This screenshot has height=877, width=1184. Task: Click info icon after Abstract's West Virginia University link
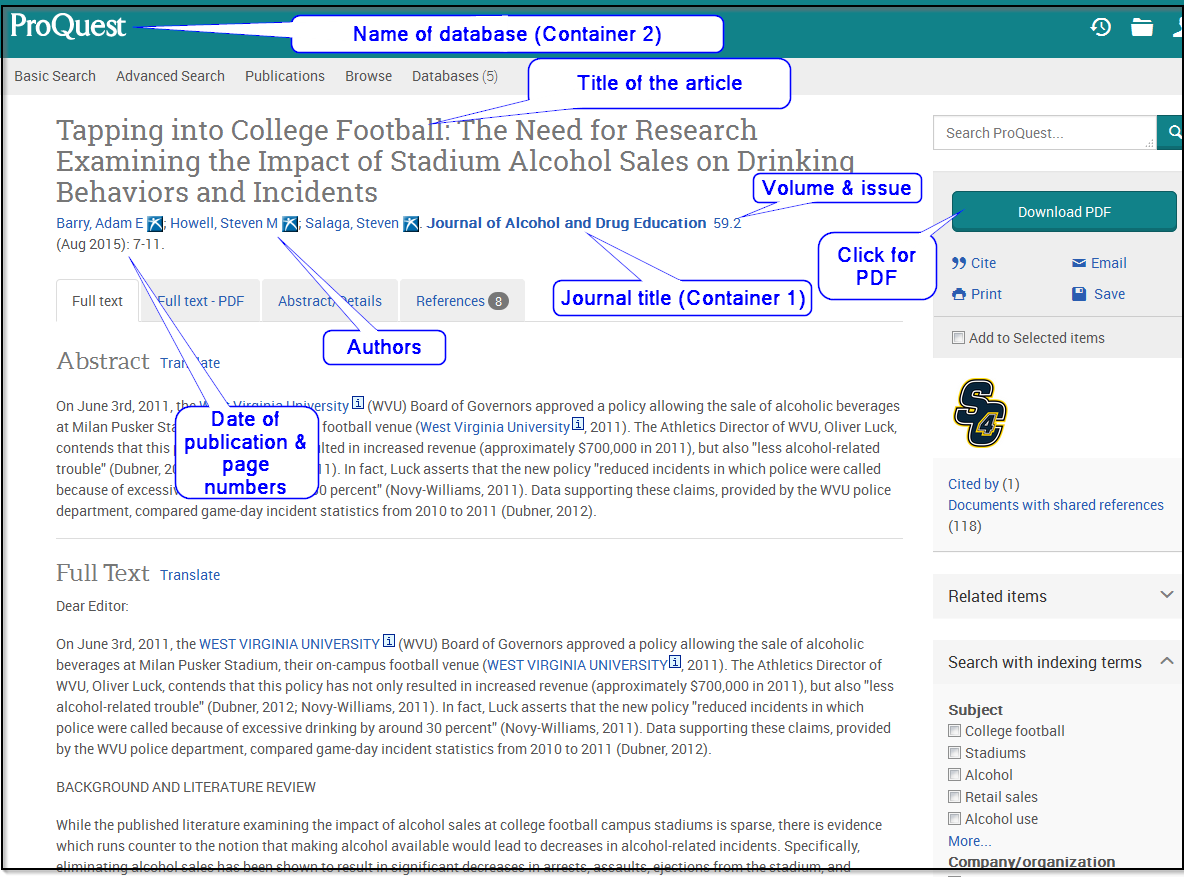click(x=578, y=424)
